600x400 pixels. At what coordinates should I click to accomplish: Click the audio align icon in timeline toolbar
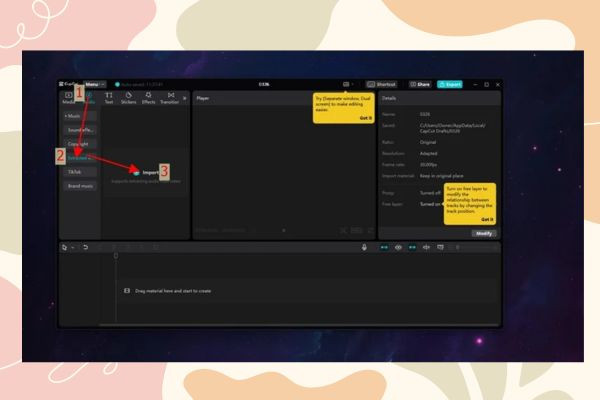coord(426,248)
